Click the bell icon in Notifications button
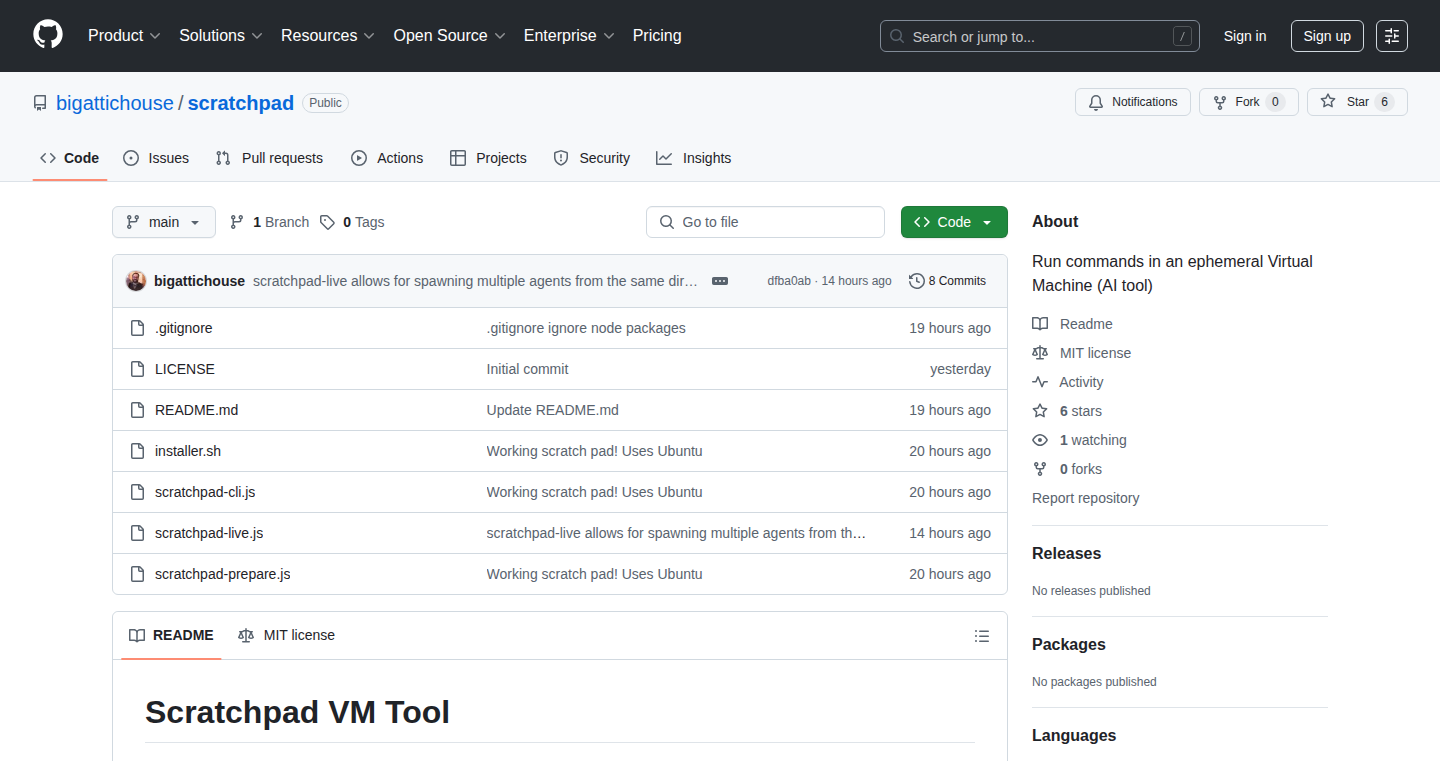Image resolution: width=1440 pixels, height=761 pixels. tap(1096, 102)
